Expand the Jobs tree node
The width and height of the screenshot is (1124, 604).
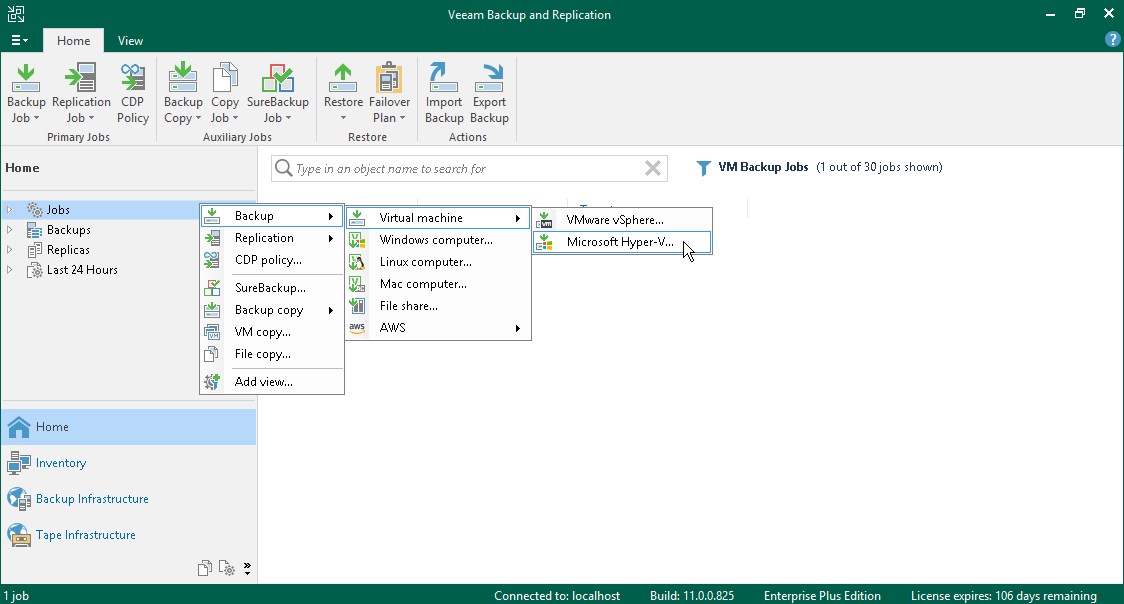coord(10,210)
